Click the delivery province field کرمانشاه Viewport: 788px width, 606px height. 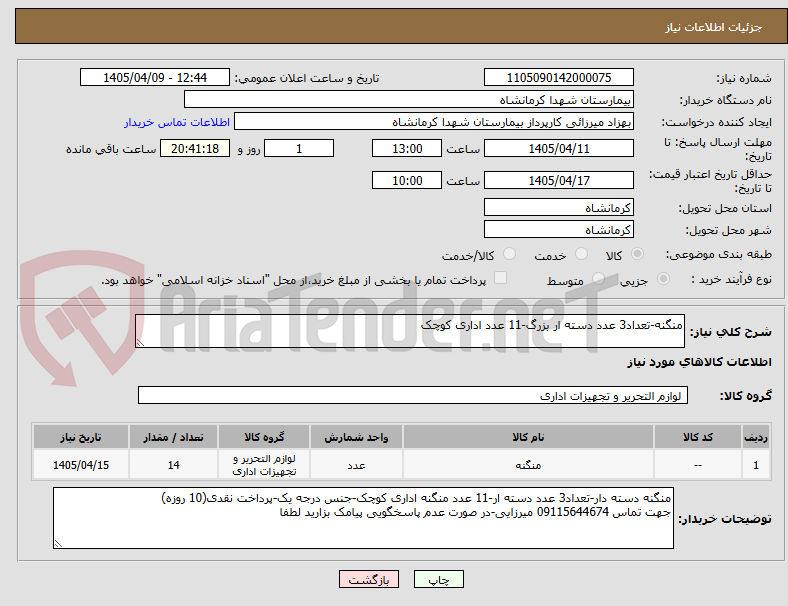559,208
